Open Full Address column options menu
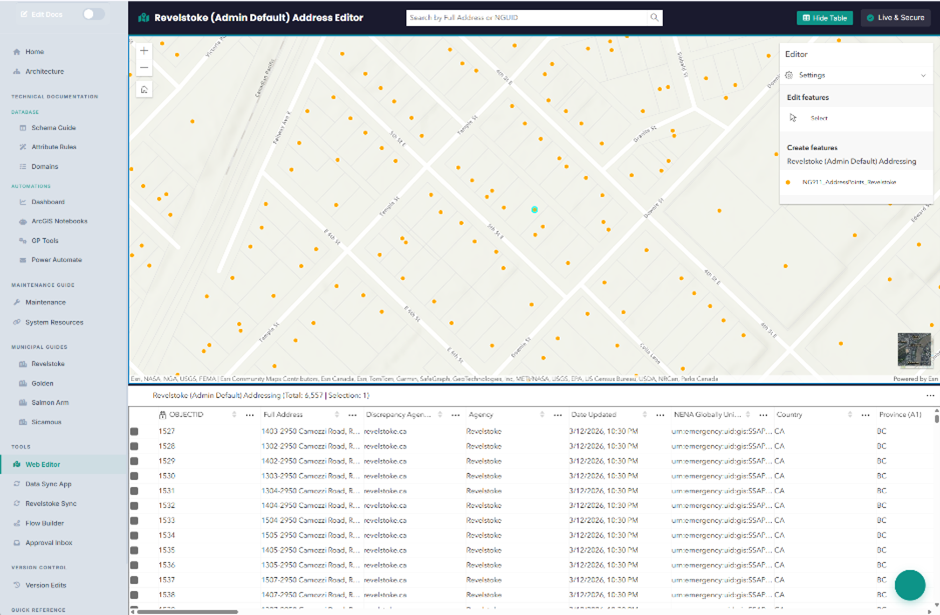The width and height of the screenshot is (940, 615). pos(352,415)
